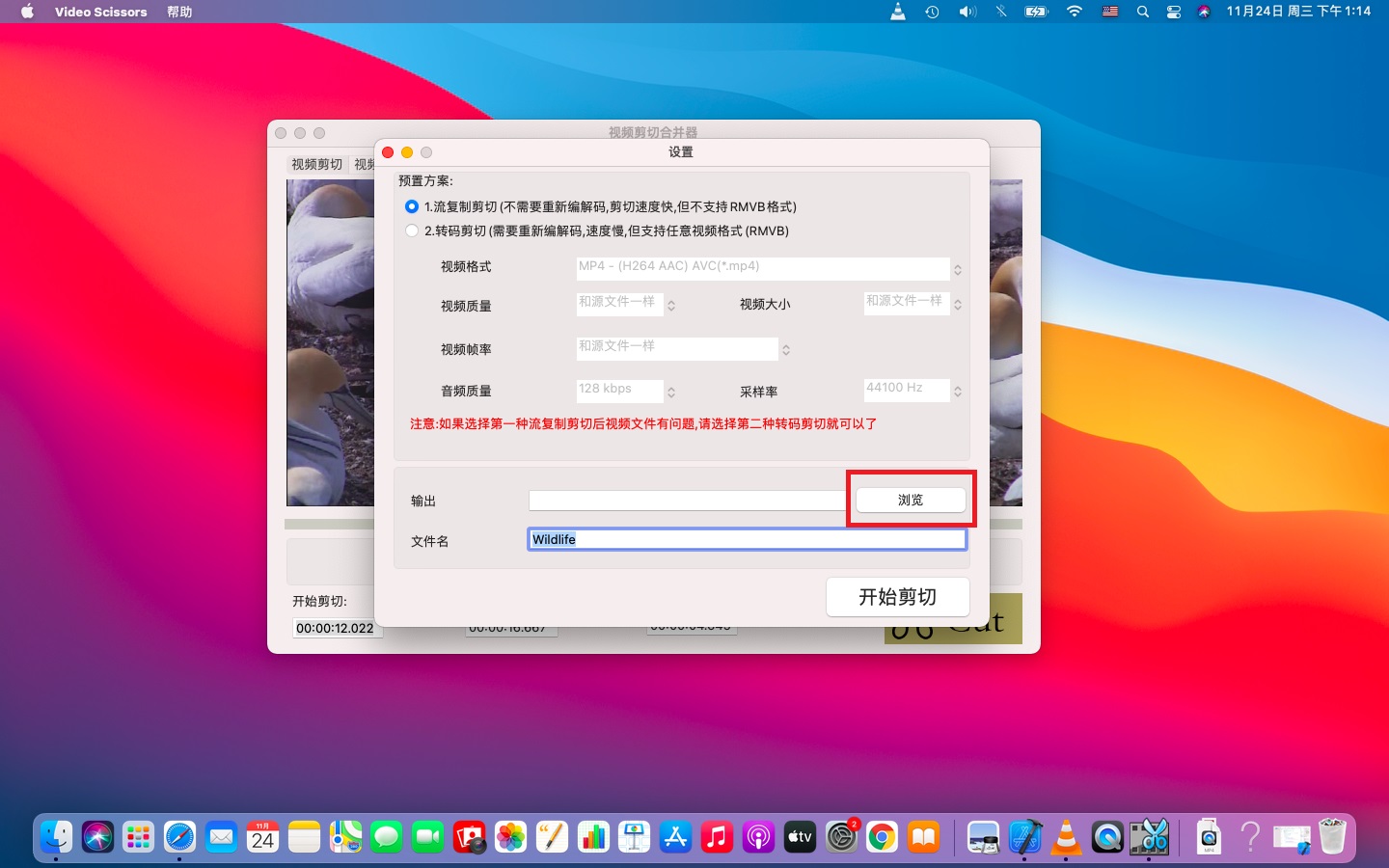Viewport: 1389px width, 868px height.
Task: Open Spotlight search in menu bar
Action: point(1143,12)
